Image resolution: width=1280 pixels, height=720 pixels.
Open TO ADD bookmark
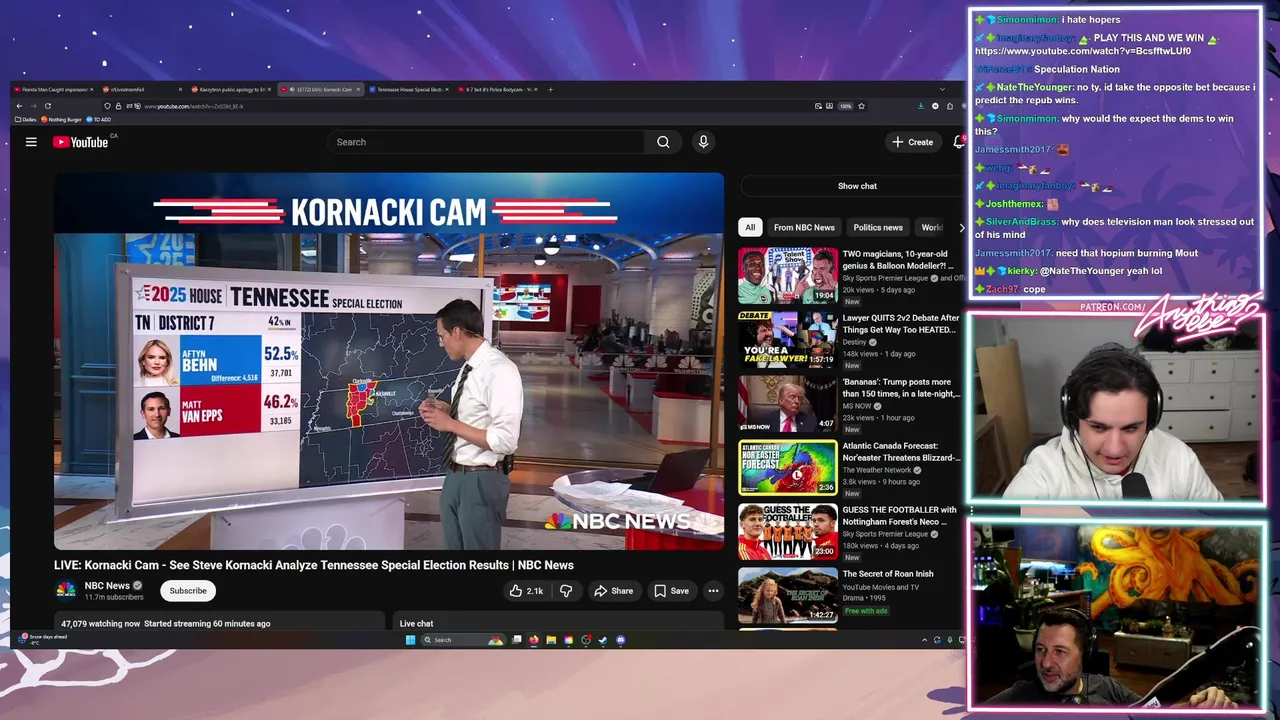coord(98,119)
